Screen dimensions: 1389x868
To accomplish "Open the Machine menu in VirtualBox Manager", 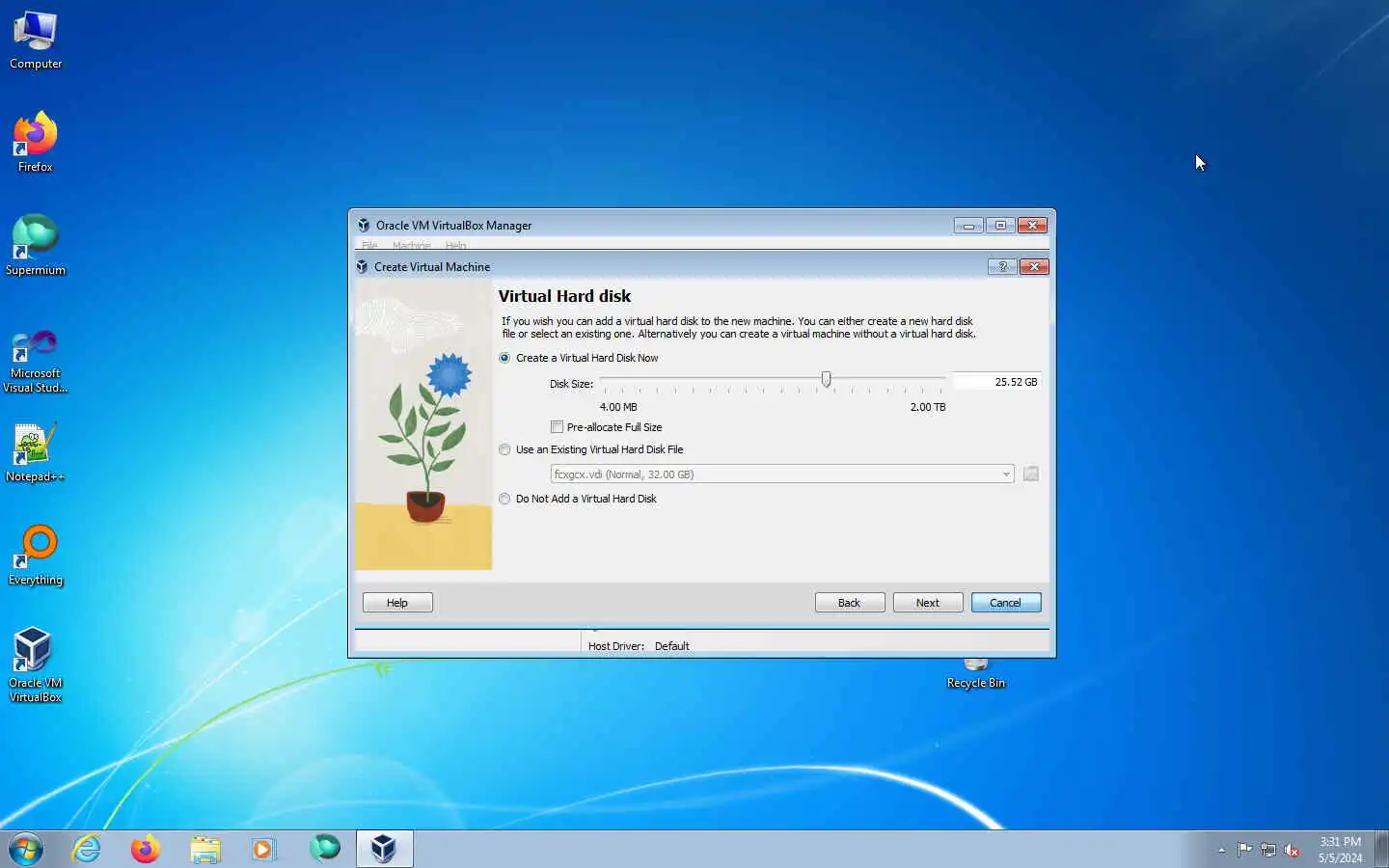I will (411, 245).
